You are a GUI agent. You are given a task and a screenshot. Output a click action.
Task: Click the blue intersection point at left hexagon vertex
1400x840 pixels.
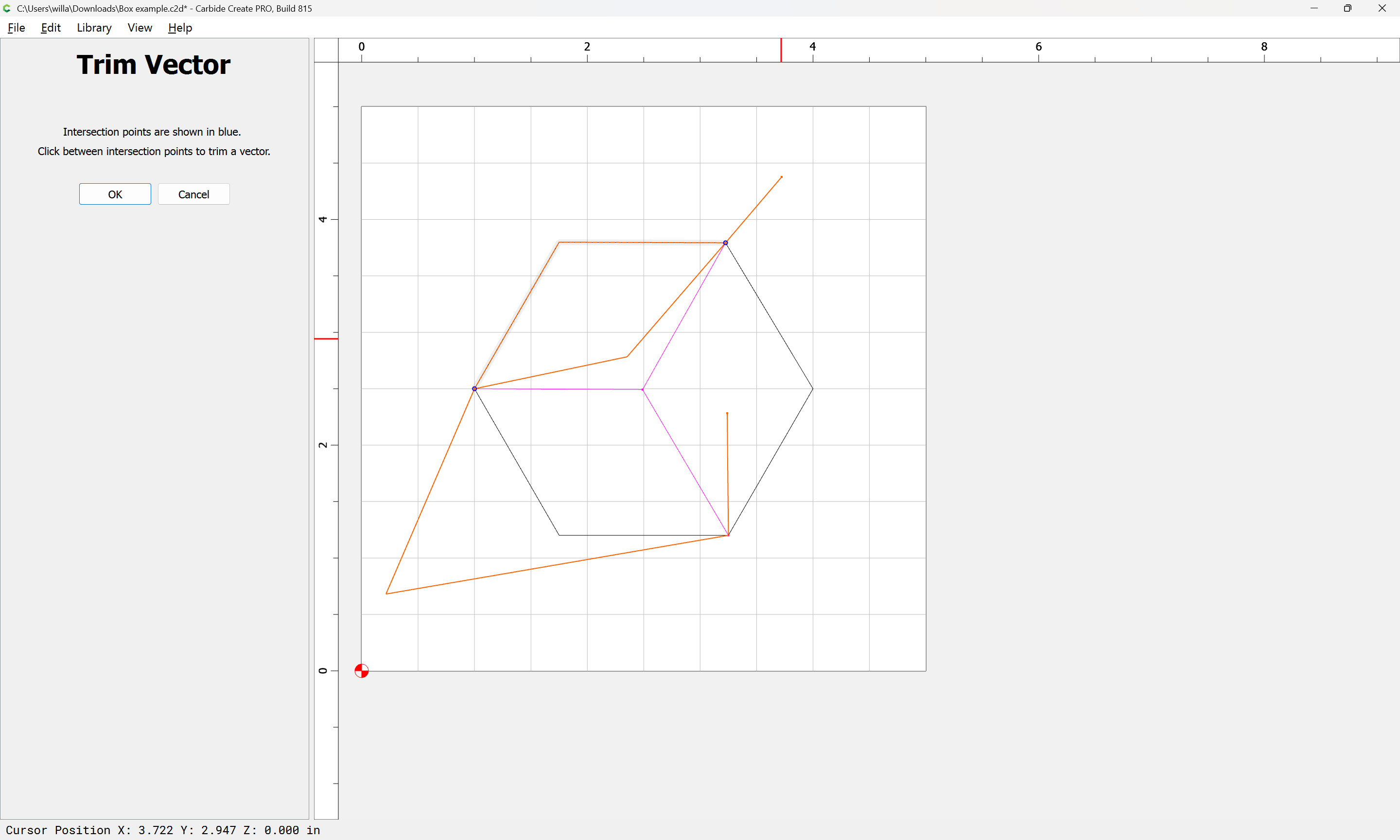click(474, 389)
